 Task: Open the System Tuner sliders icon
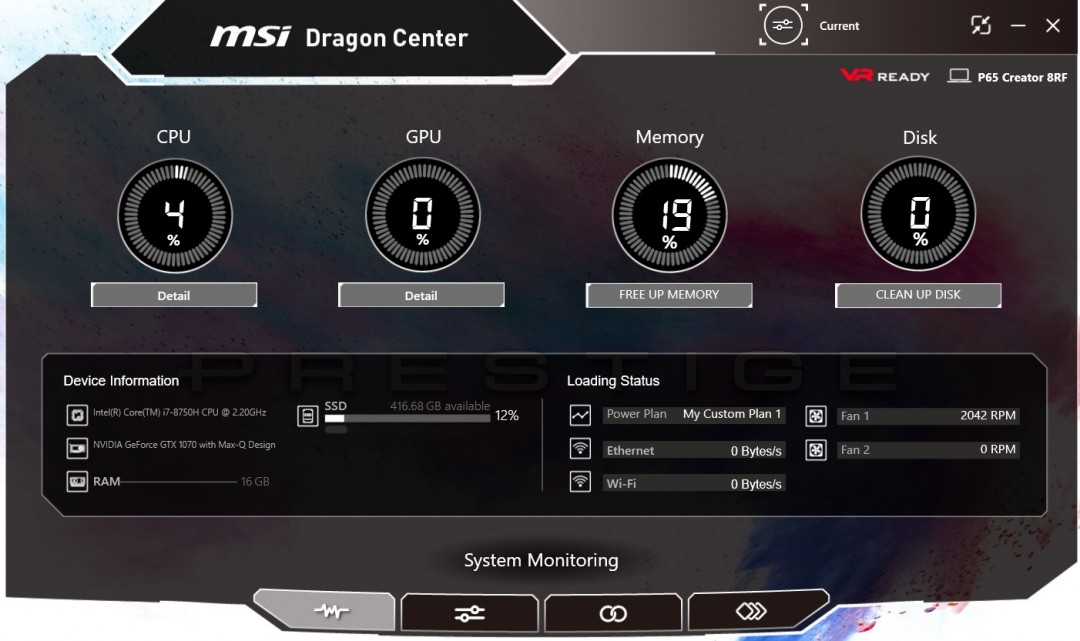pyautogui.click(x=469, y=610)
